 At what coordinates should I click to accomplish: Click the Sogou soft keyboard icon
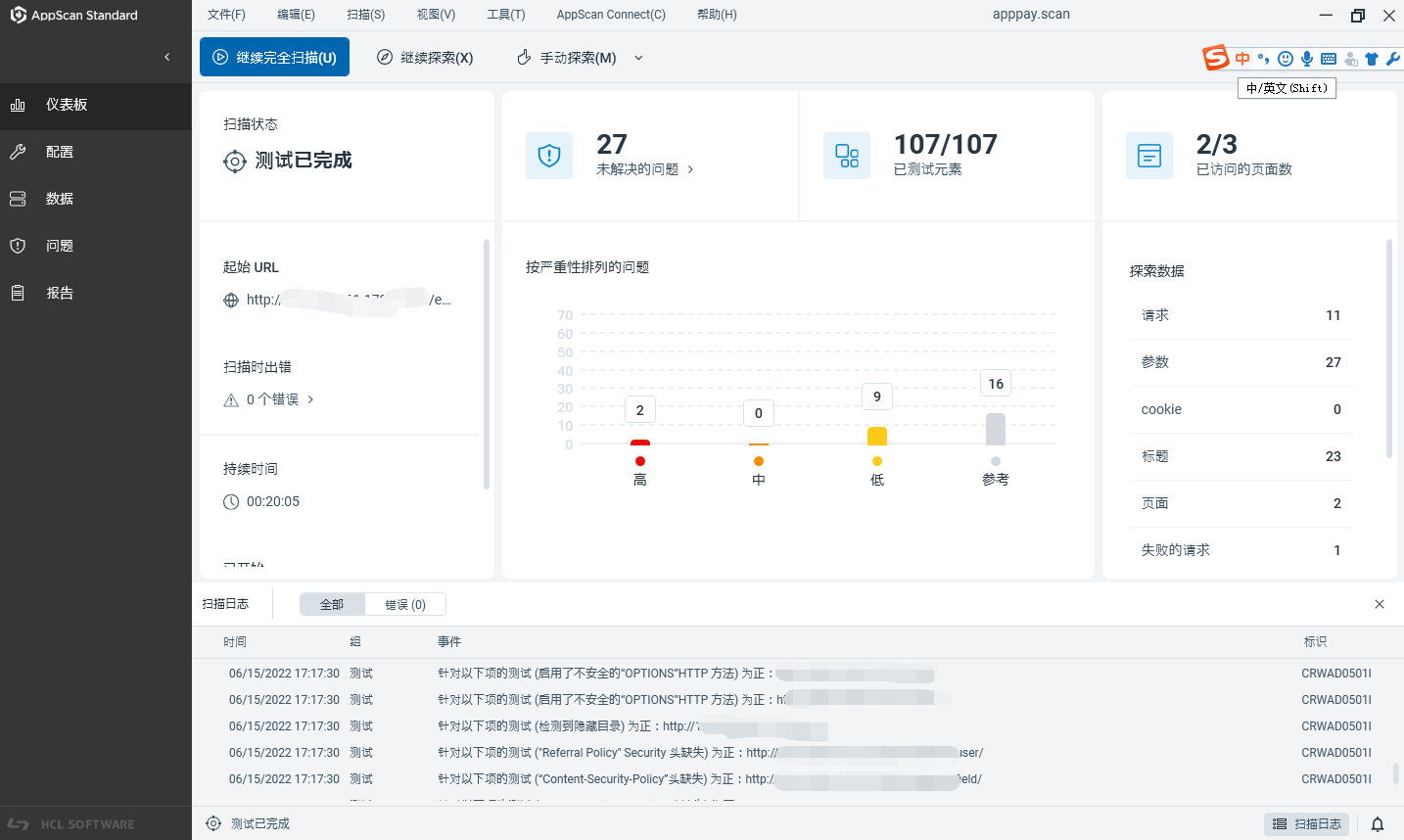(1329, 59)
